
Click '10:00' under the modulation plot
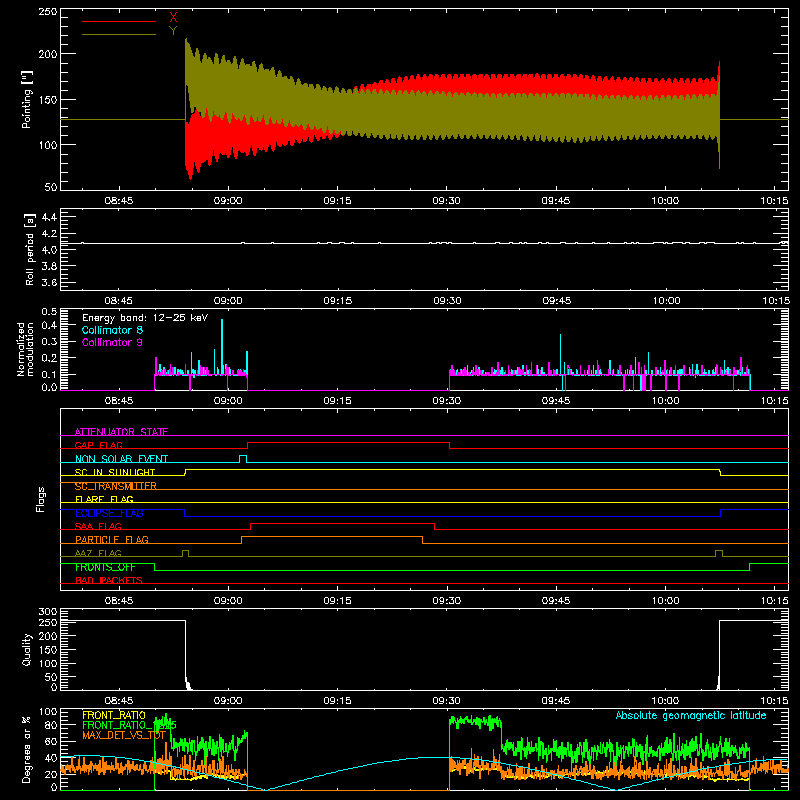pyautogui.click(x=665, y=401)
